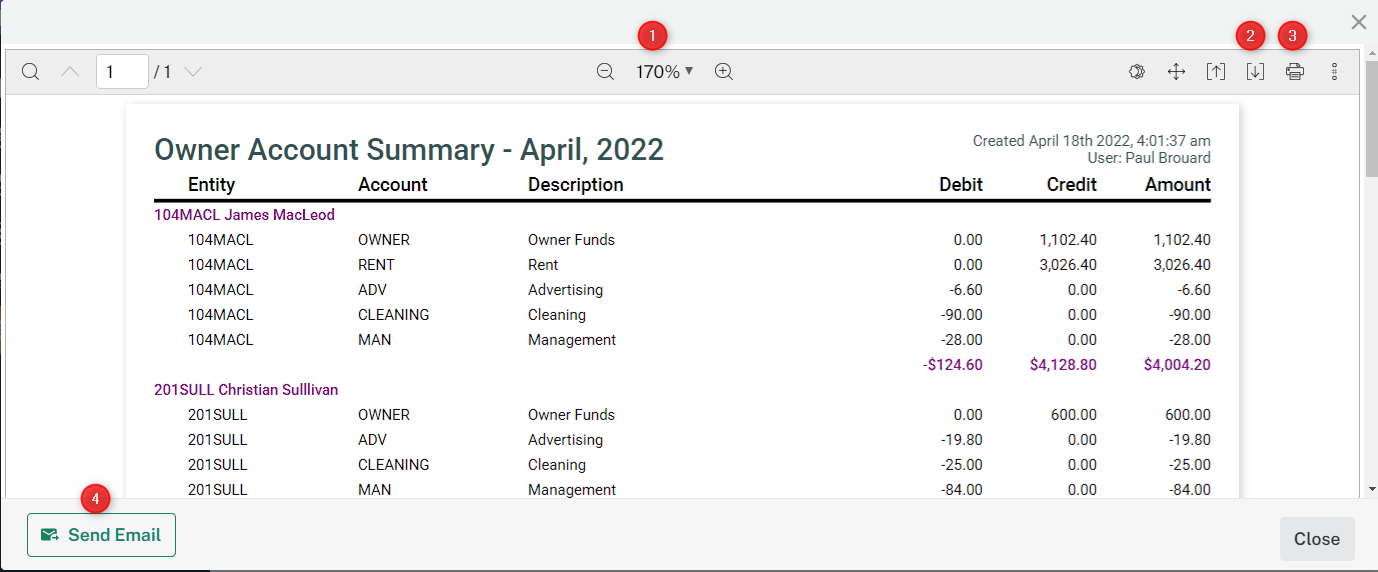This screenshot has height=572, width=1378.
Task: Click the current page number field
Action: click(x=122, y=72)
